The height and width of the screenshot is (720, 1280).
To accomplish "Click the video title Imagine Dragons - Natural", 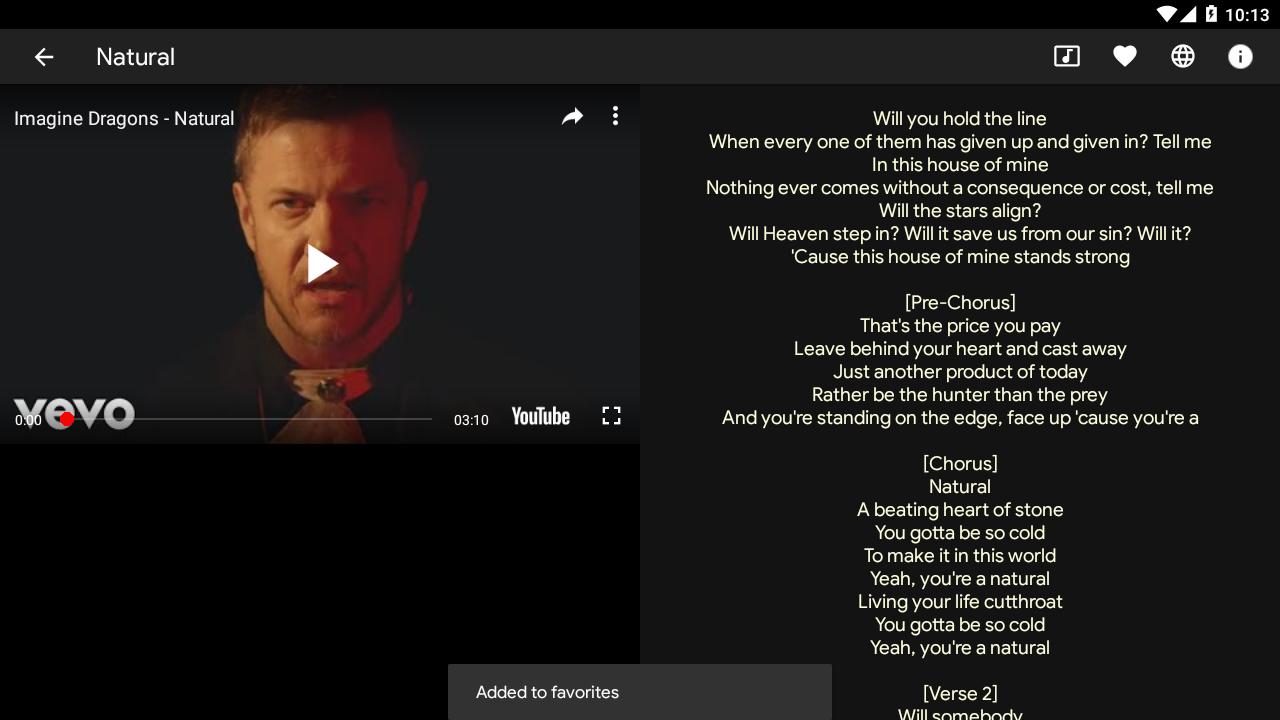I will point(124,118).
